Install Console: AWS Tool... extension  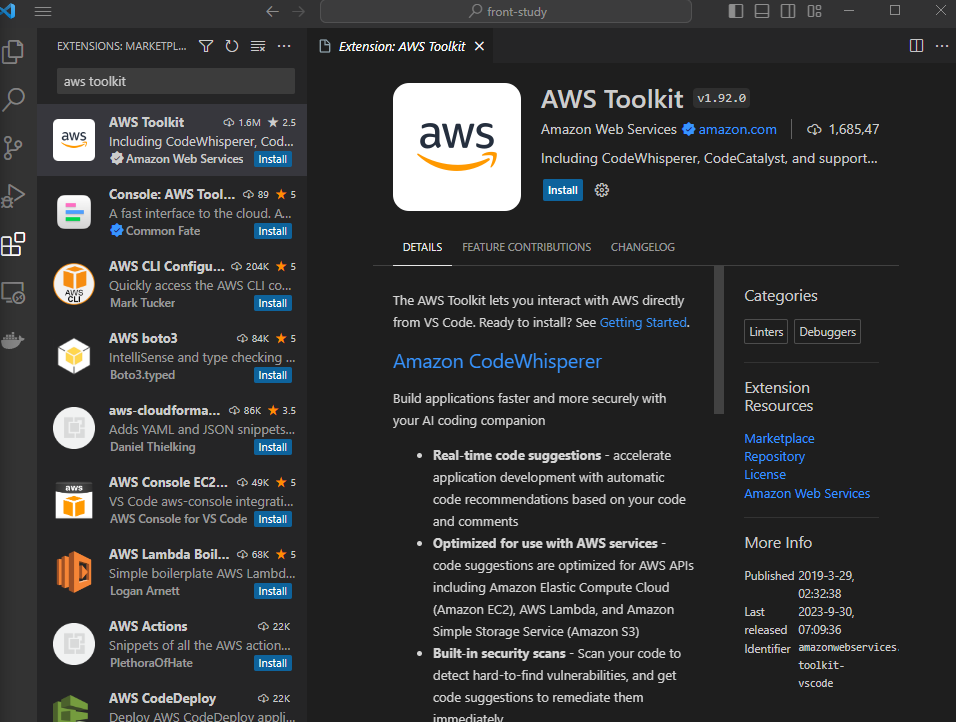coord(273,231)
